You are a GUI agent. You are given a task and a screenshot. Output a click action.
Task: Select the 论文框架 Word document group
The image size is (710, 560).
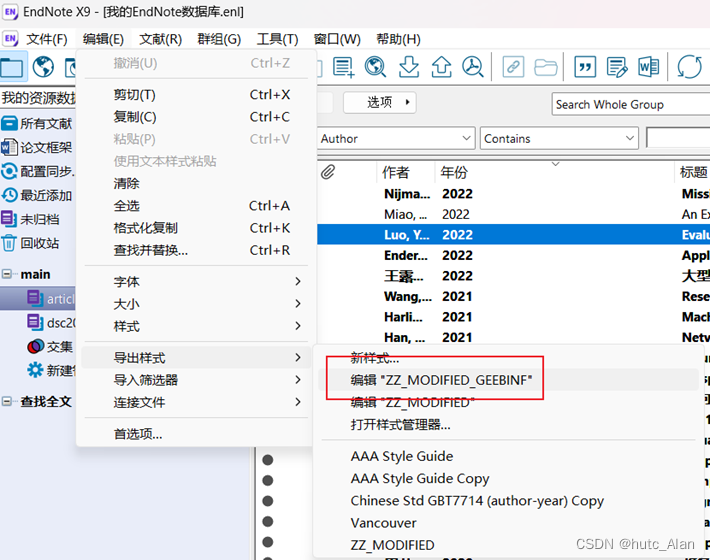(x=37, y=147)
